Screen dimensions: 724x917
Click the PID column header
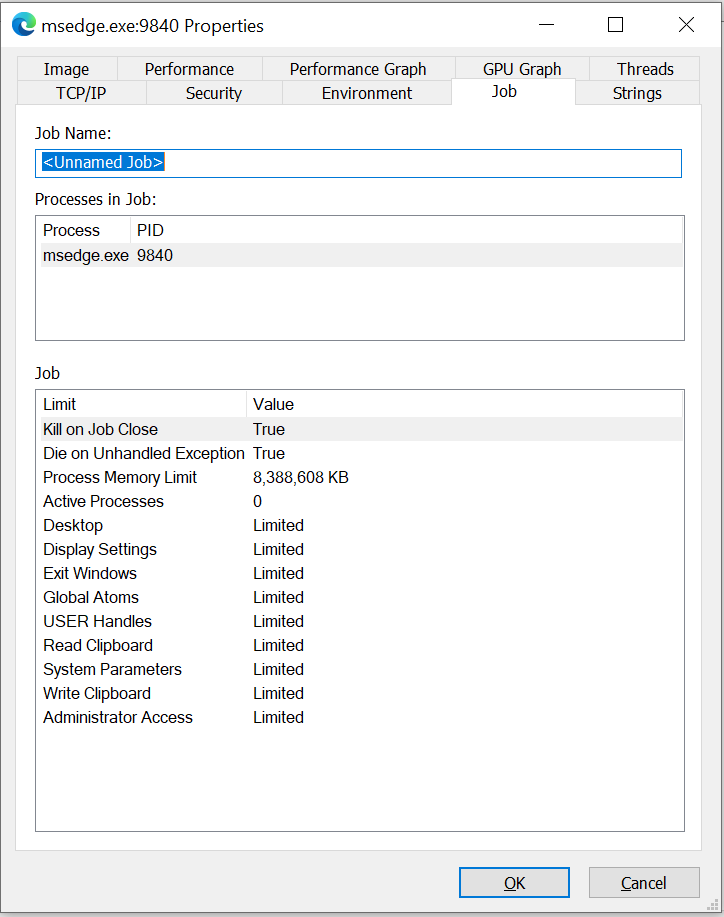150,230
